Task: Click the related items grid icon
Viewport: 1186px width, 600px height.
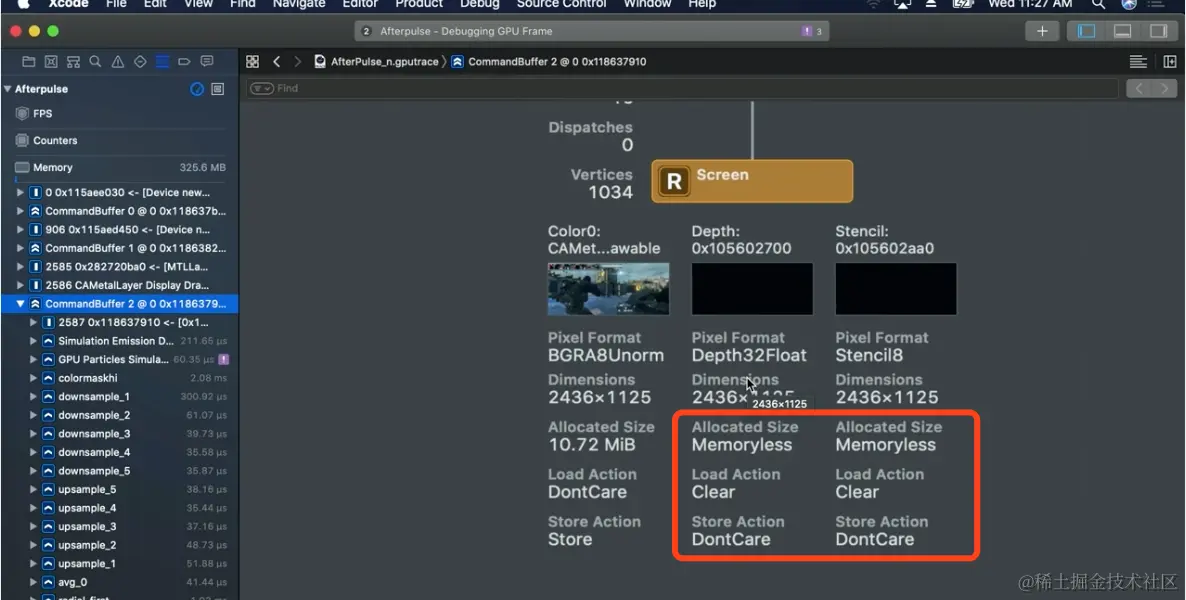Action: pos(253,62)
